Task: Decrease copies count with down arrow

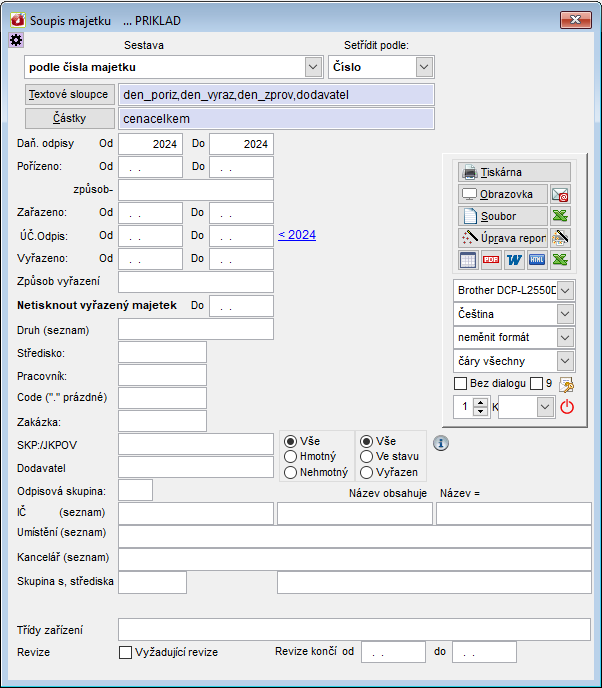Action: tap(480, 411)
